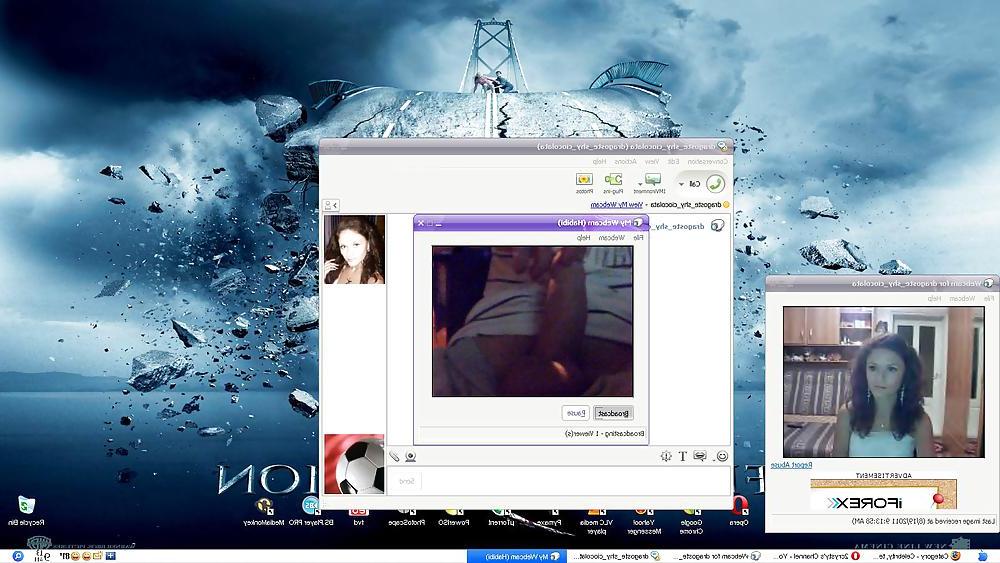Open the IMVironment toolbar icon
The width and height of the screenshot is (1000, 563).
pyautogui.click(x=652, y=180)
